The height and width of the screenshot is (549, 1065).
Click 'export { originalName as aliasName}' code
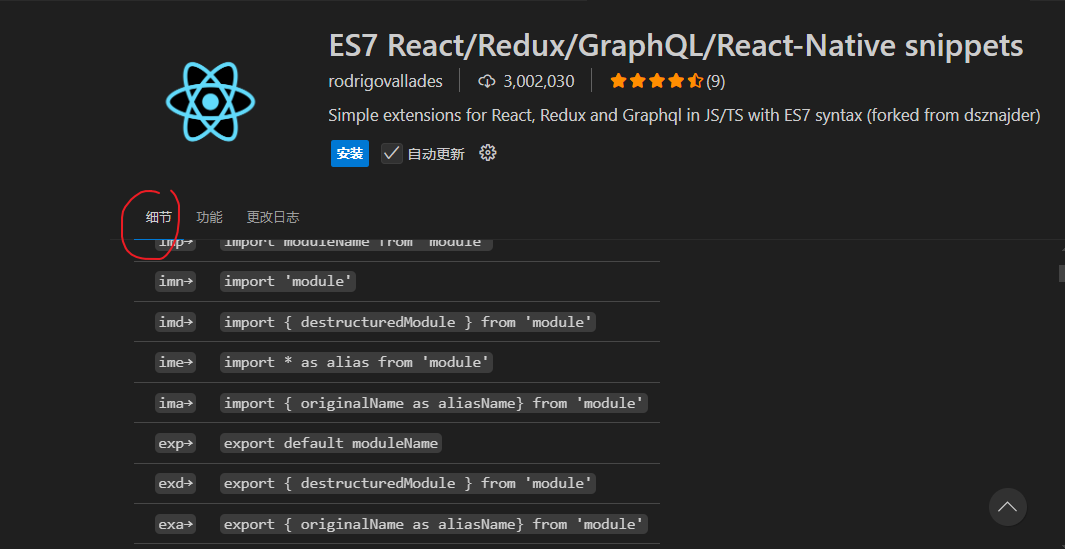pyautogui.click(x=434, y=524)
